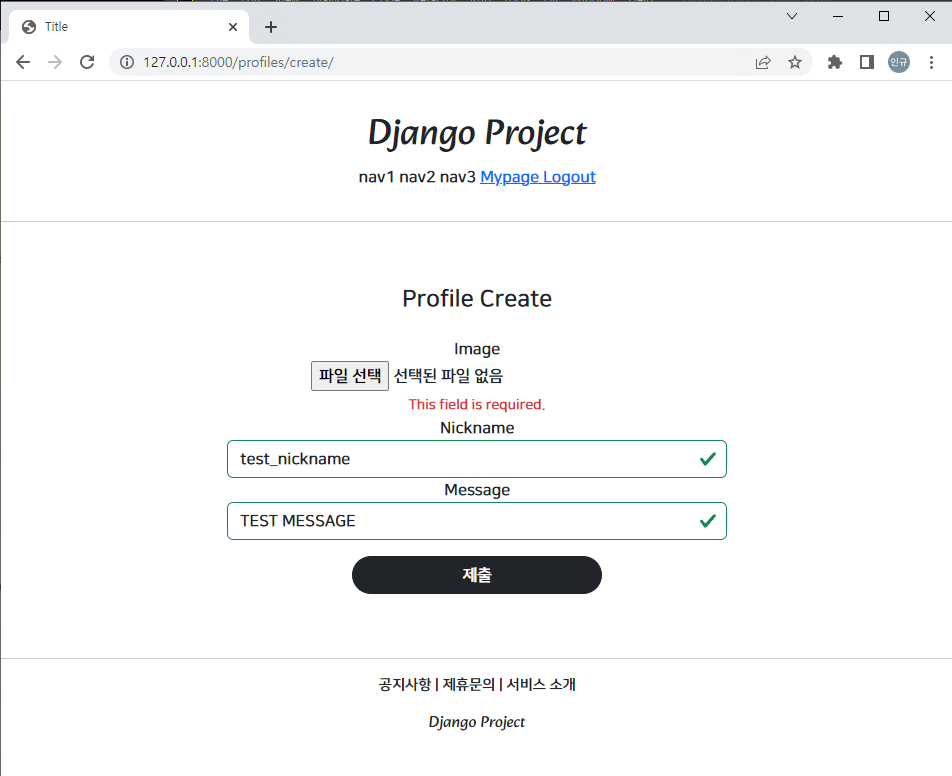Viewport: 952px width, 776px height.
Task: Click the nav2 text
Action: 417,177
